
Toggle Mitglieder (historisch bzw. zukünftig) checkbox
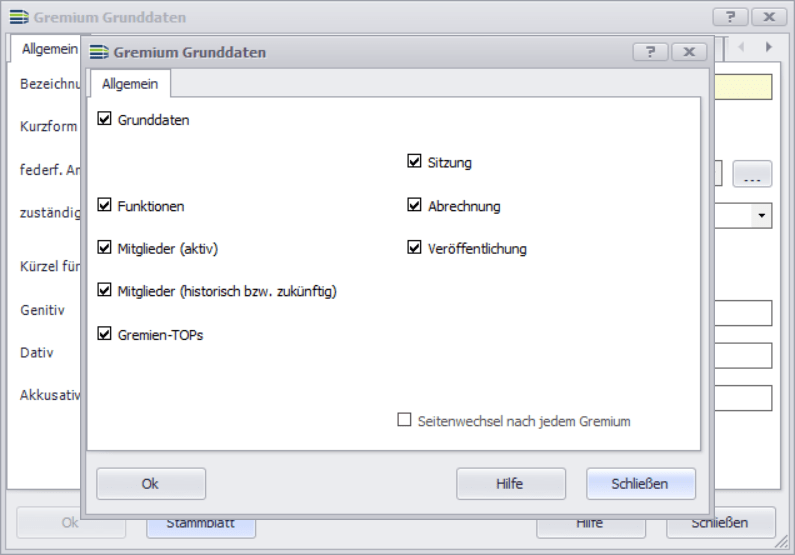105,291
